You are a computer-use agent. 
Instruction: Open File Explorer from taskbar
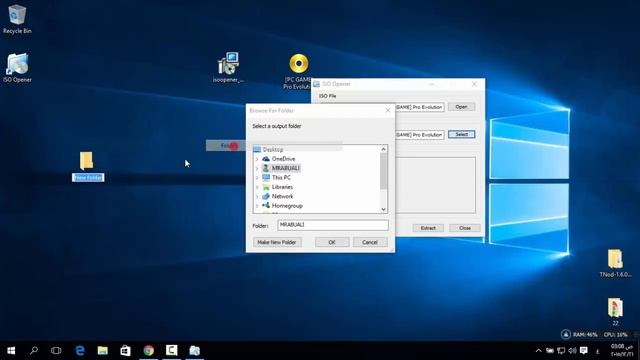tap(102, 350)
